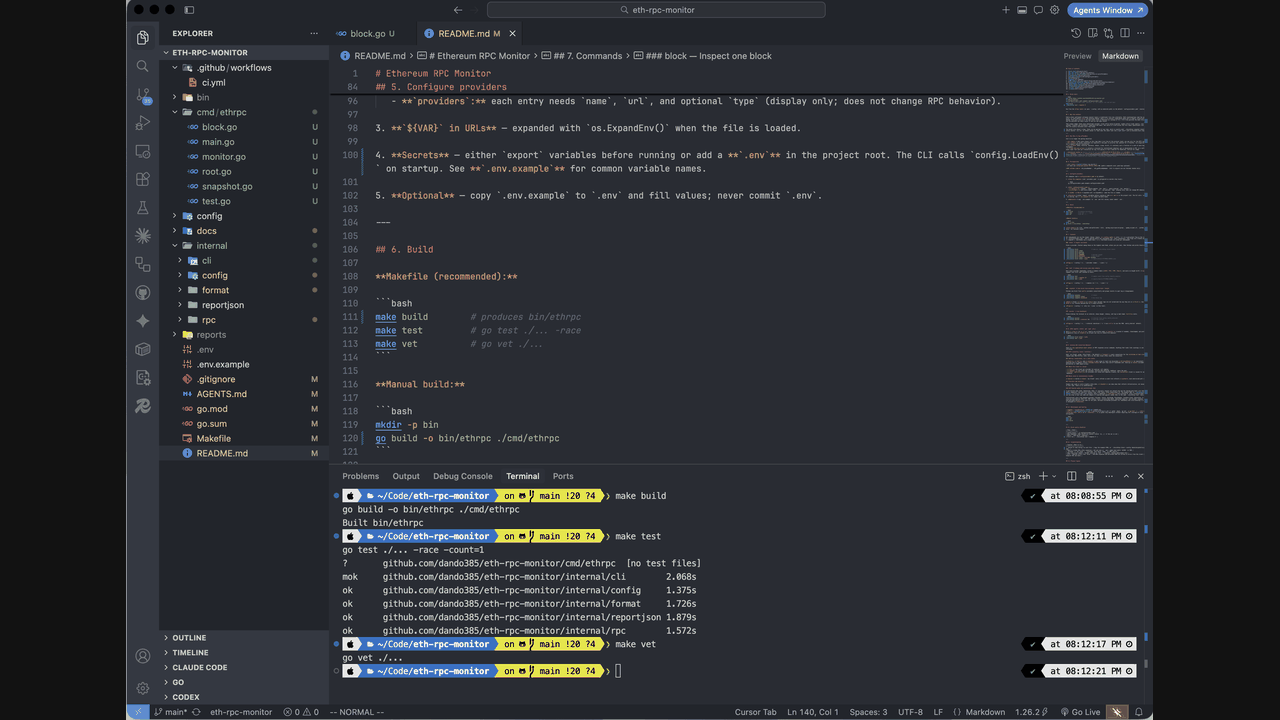
Task: Click the editor minimap scroll area
Action: 1104,260
